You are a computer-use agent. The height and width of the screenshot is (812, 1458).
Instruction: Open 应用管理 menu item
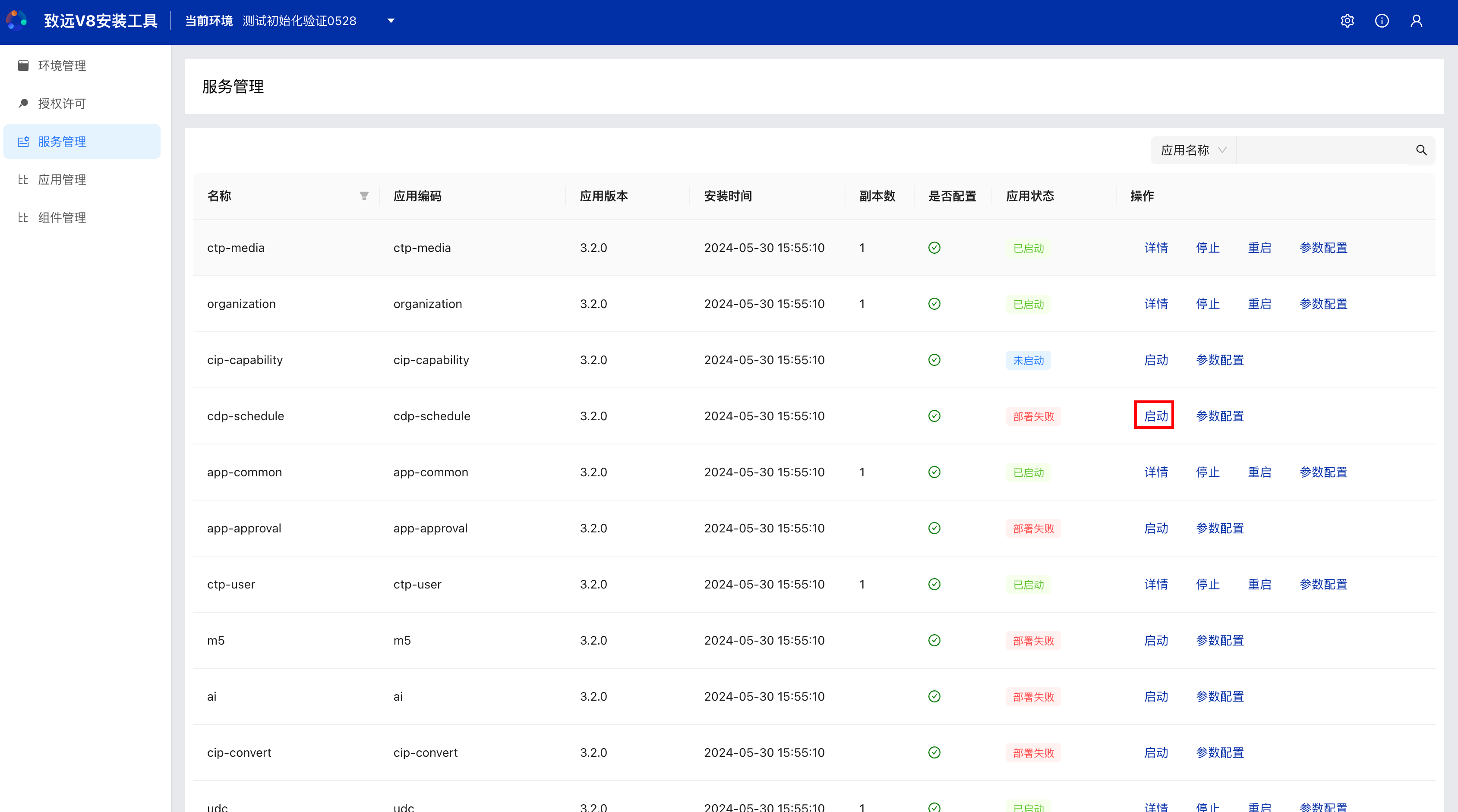click(82, 179)
